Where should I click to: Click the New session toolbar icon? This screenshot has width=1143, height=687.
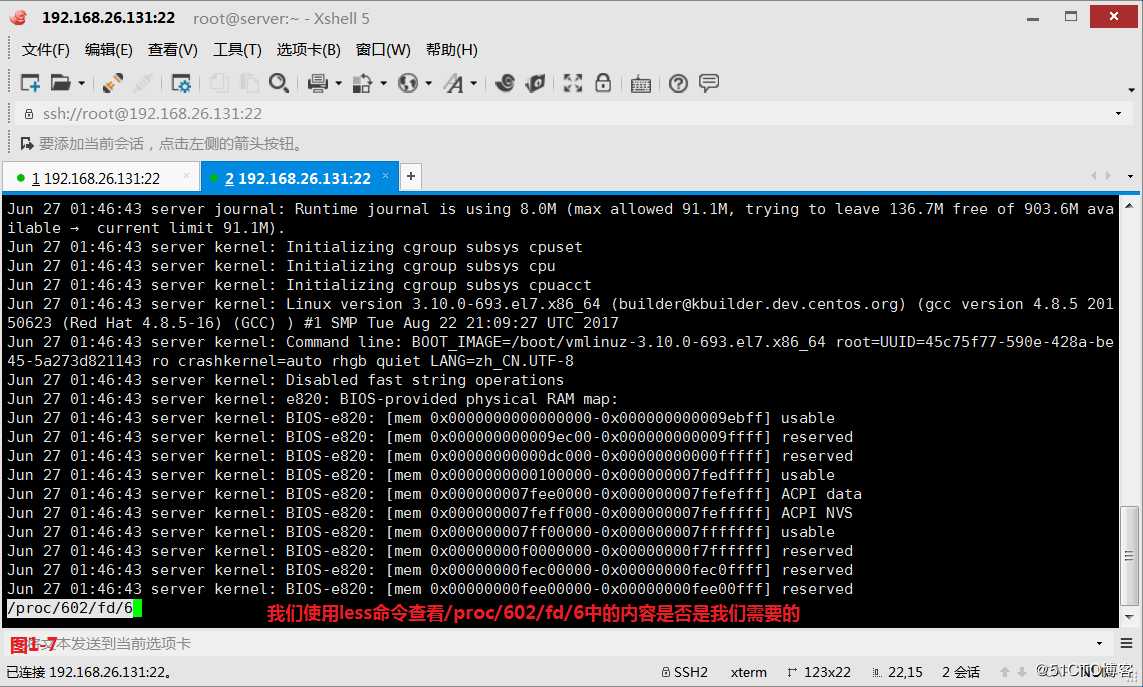[30, 83]
